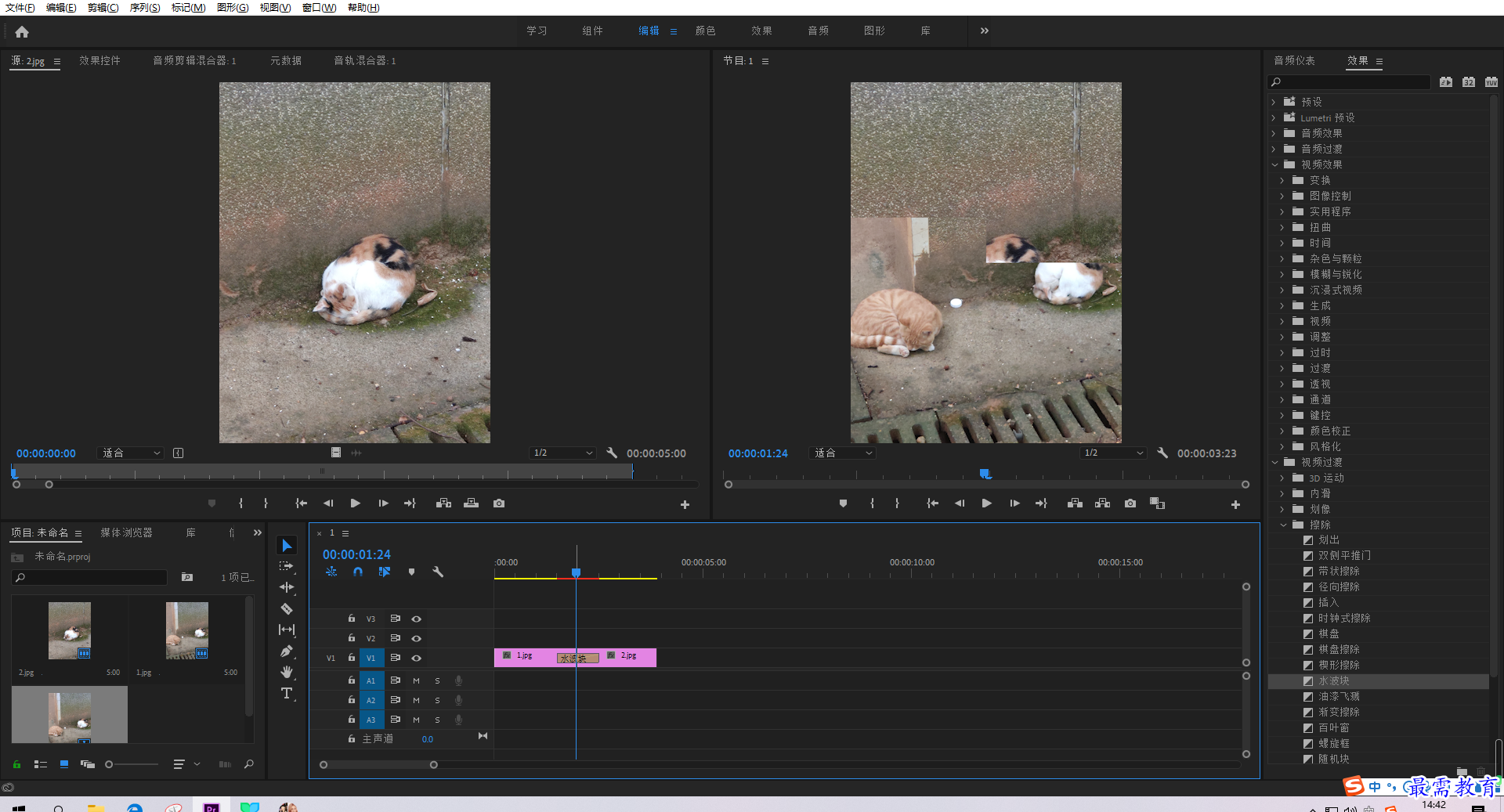Select 2.jpg thumbnail in Project panel
Image resolution: width=1504 pixels, height=812 pixels.
pyautogui.click(x=69, y=630)
